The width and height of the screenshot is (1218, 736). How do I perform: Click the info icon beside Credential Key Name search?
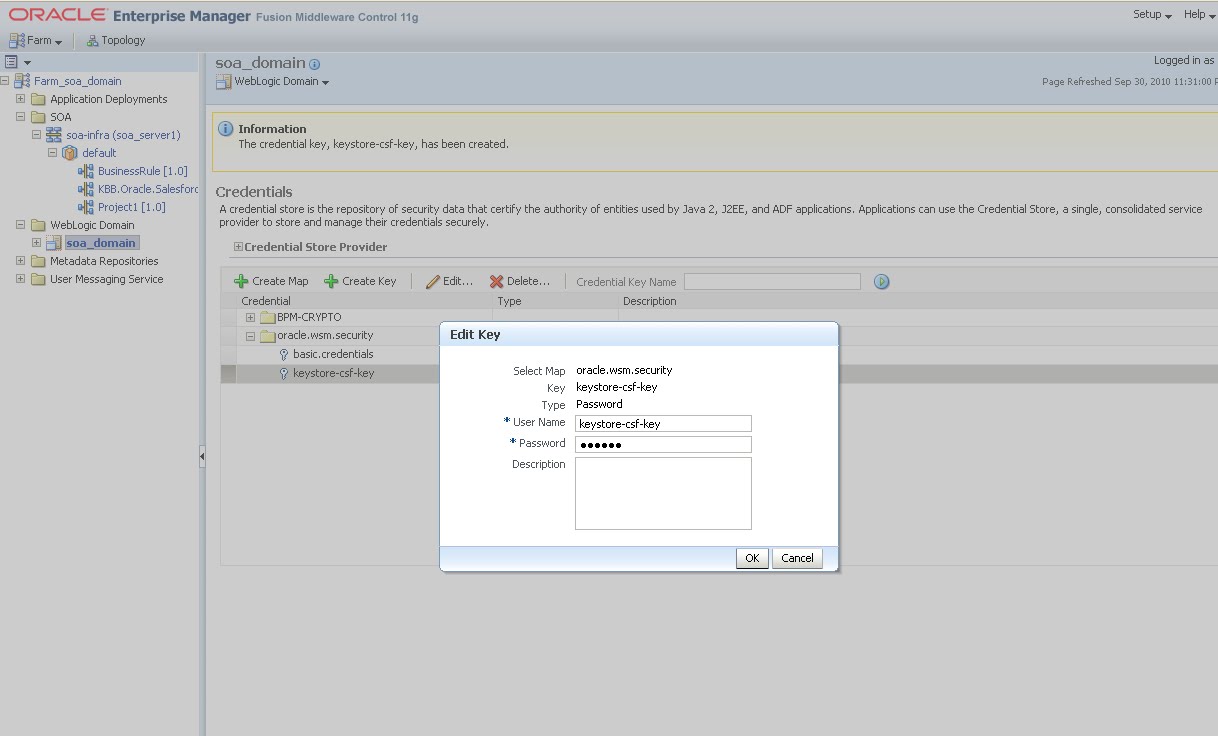[x=881, y=281]
